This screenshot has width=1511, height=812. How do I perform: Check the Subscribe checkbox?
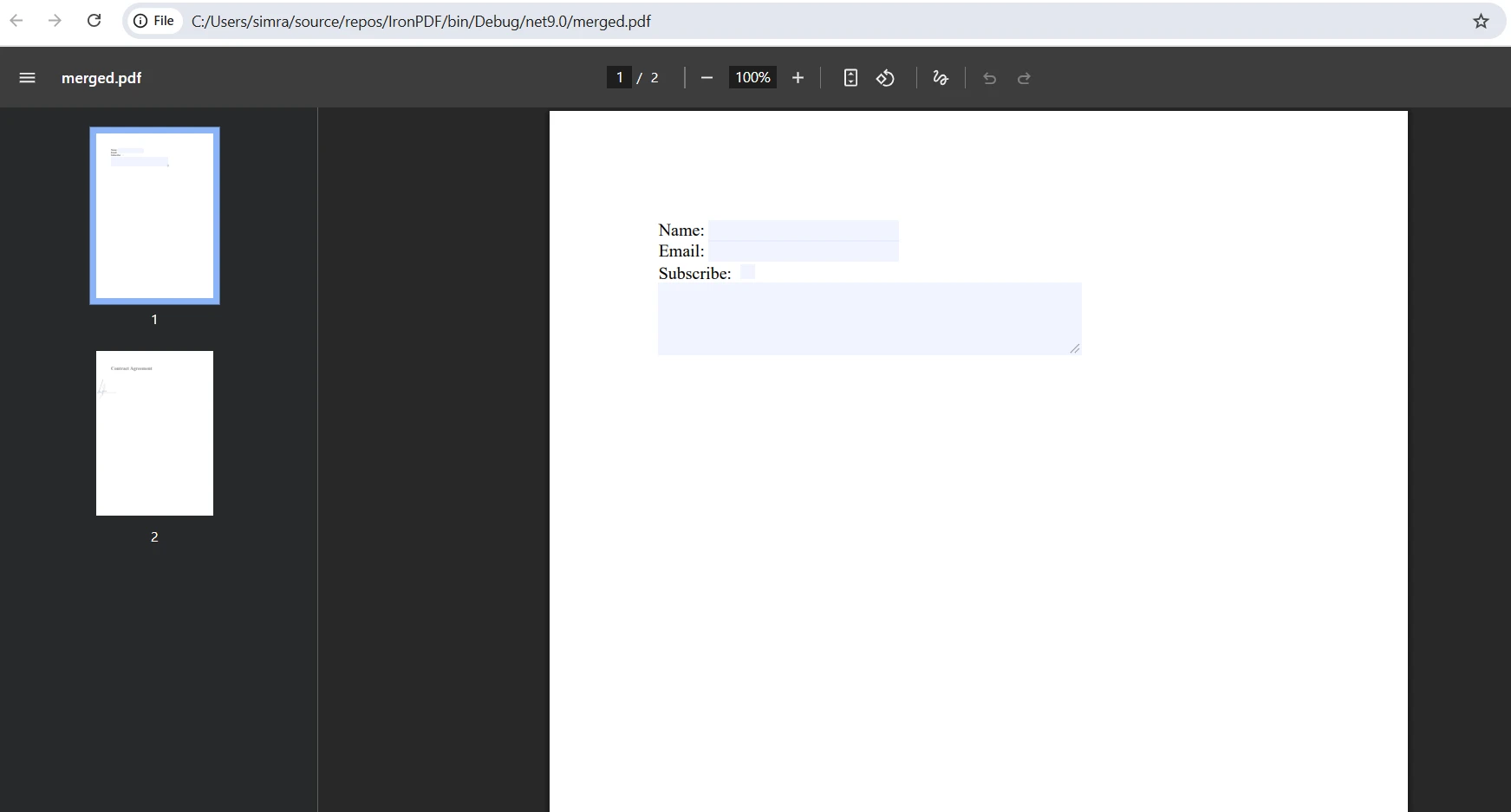point(747,271)
